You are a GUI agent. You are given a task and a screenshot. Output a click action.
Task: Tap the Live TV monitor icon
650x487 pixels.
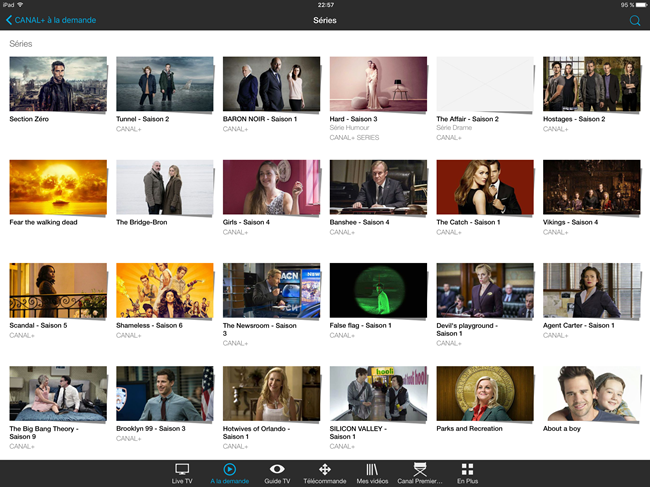[x=182, y=469]
